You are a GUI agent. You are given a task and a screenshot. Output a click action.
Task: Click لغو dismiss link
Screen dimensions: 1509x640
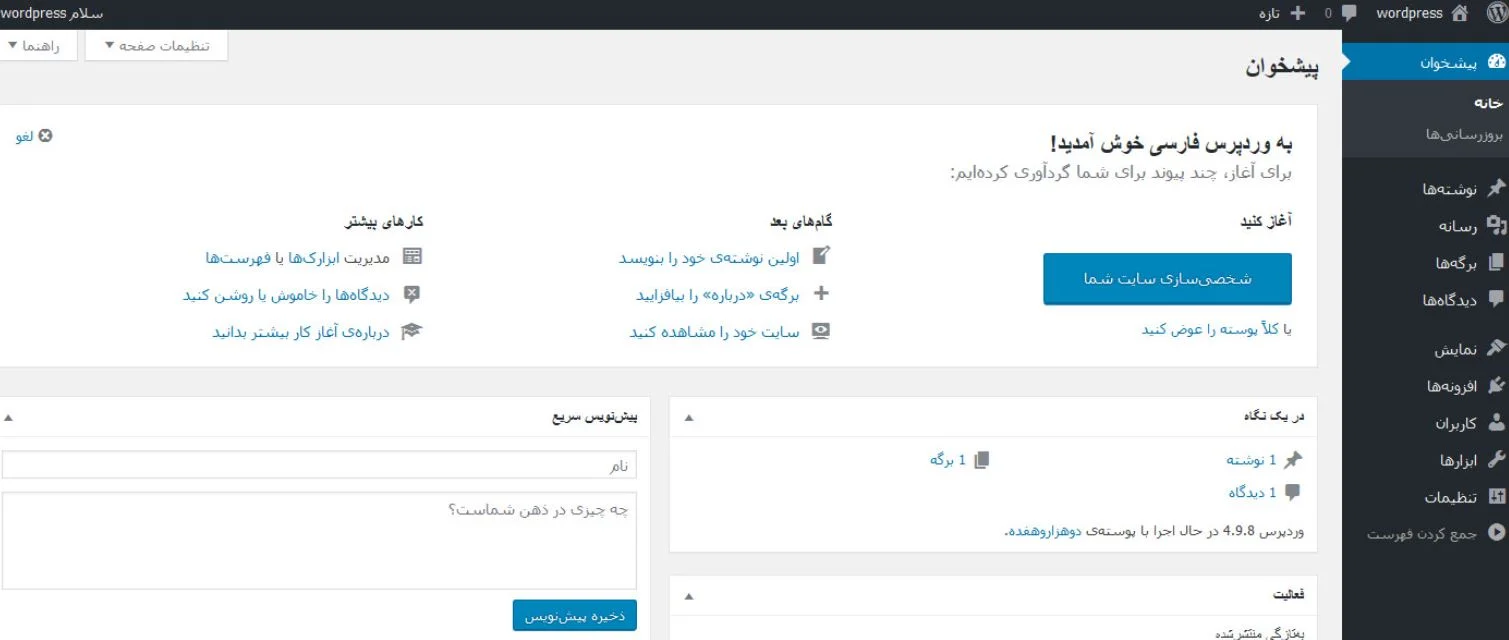tap(24, 136)
